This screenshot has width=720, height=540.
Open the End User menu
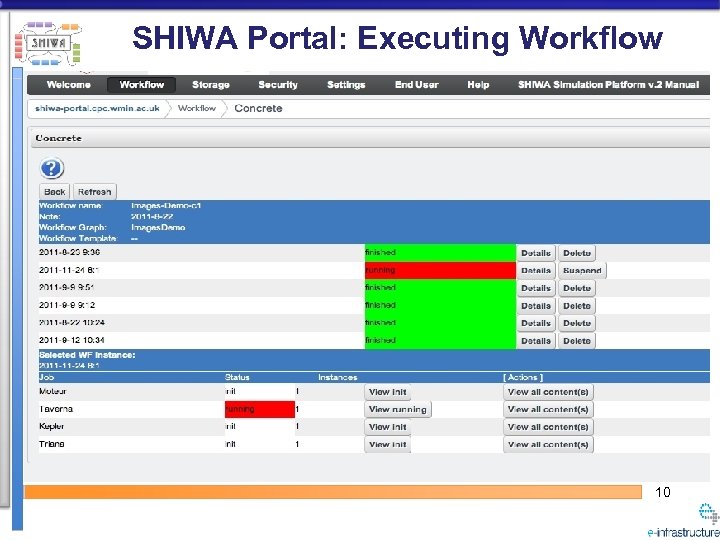click(x=416, y=84)
